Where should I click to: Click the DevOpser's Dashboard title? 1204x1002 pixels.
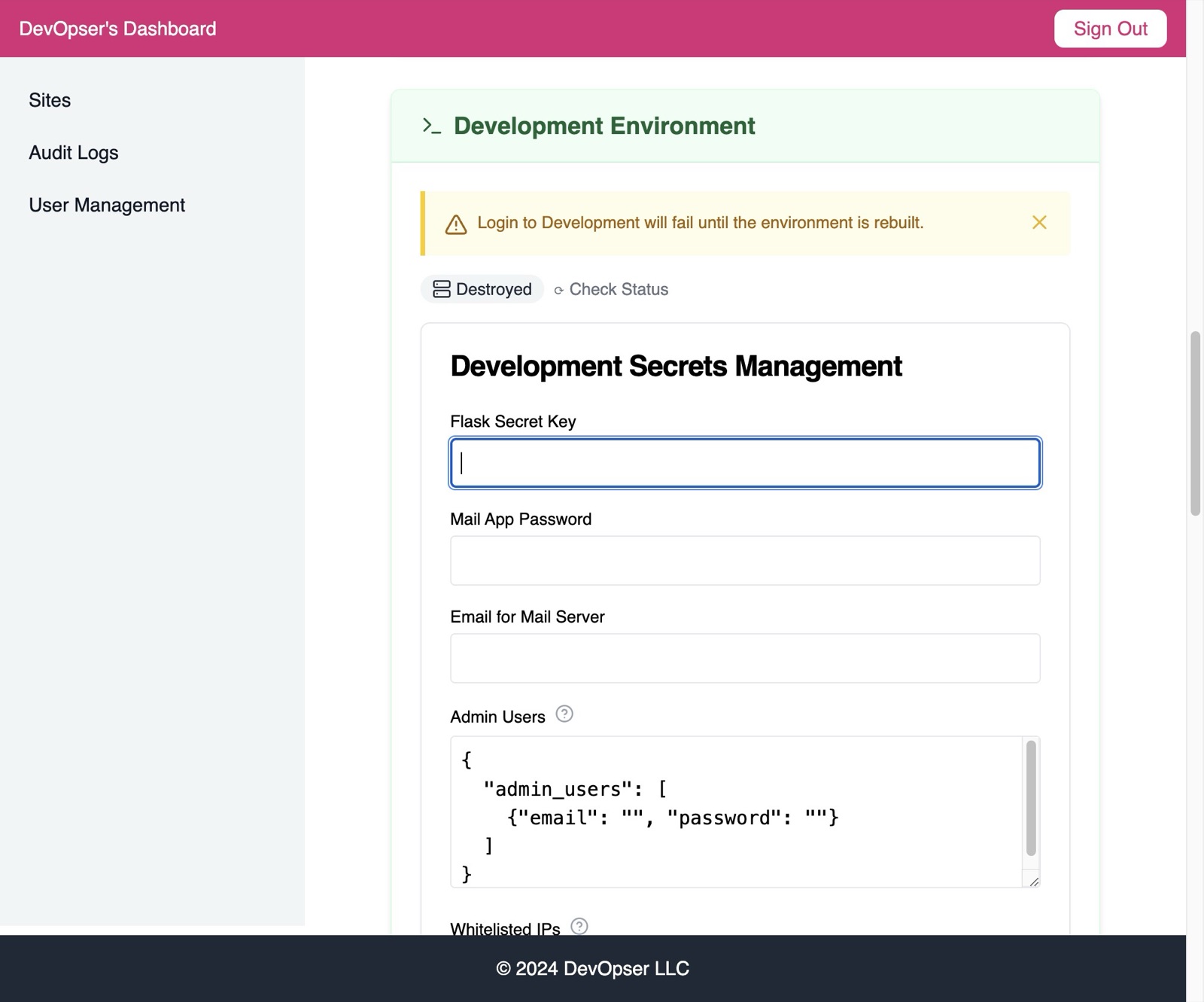[117, 29]
